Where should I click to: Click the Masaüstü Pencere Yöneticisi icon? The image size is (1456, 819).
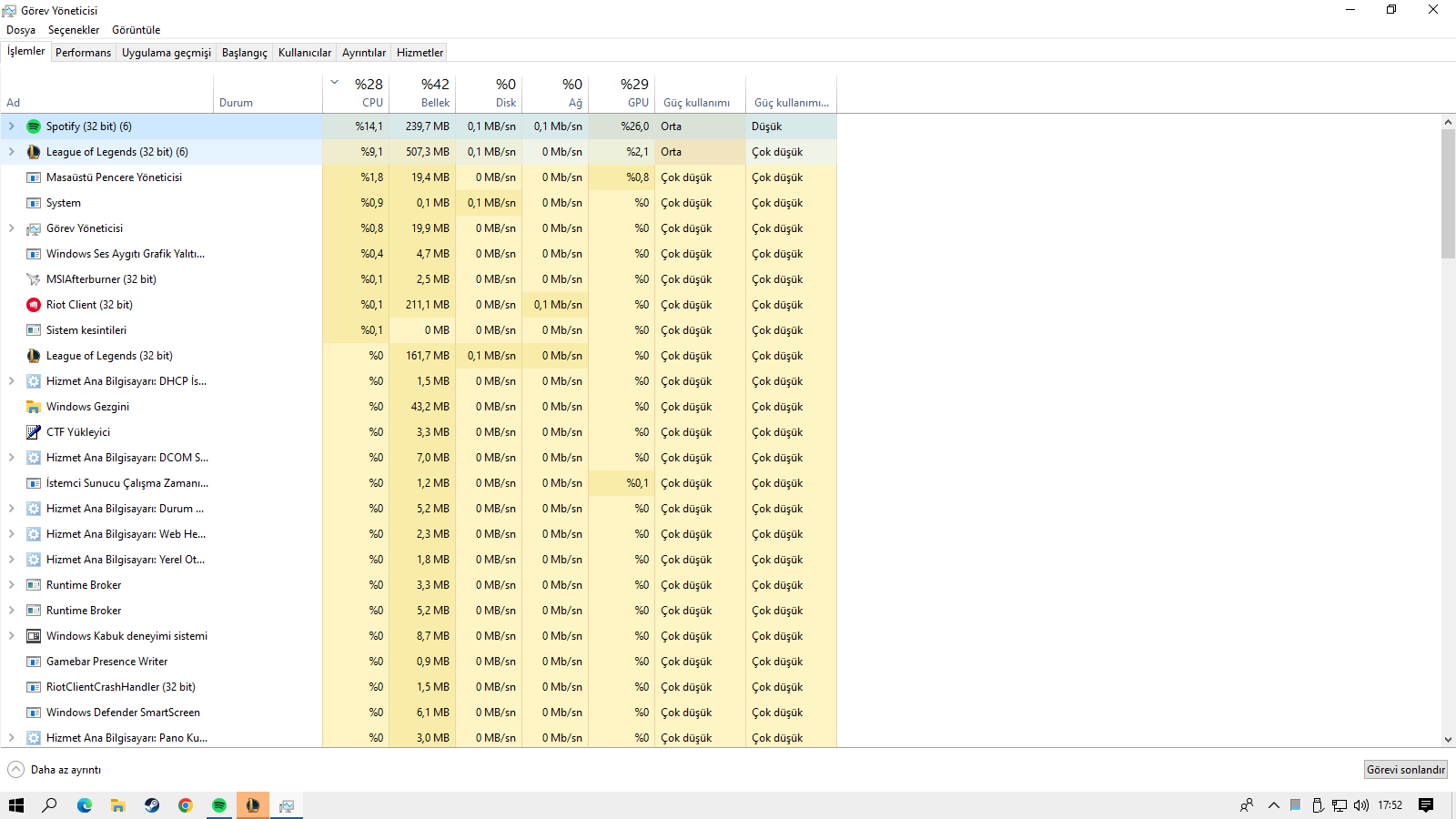[34, 177]
